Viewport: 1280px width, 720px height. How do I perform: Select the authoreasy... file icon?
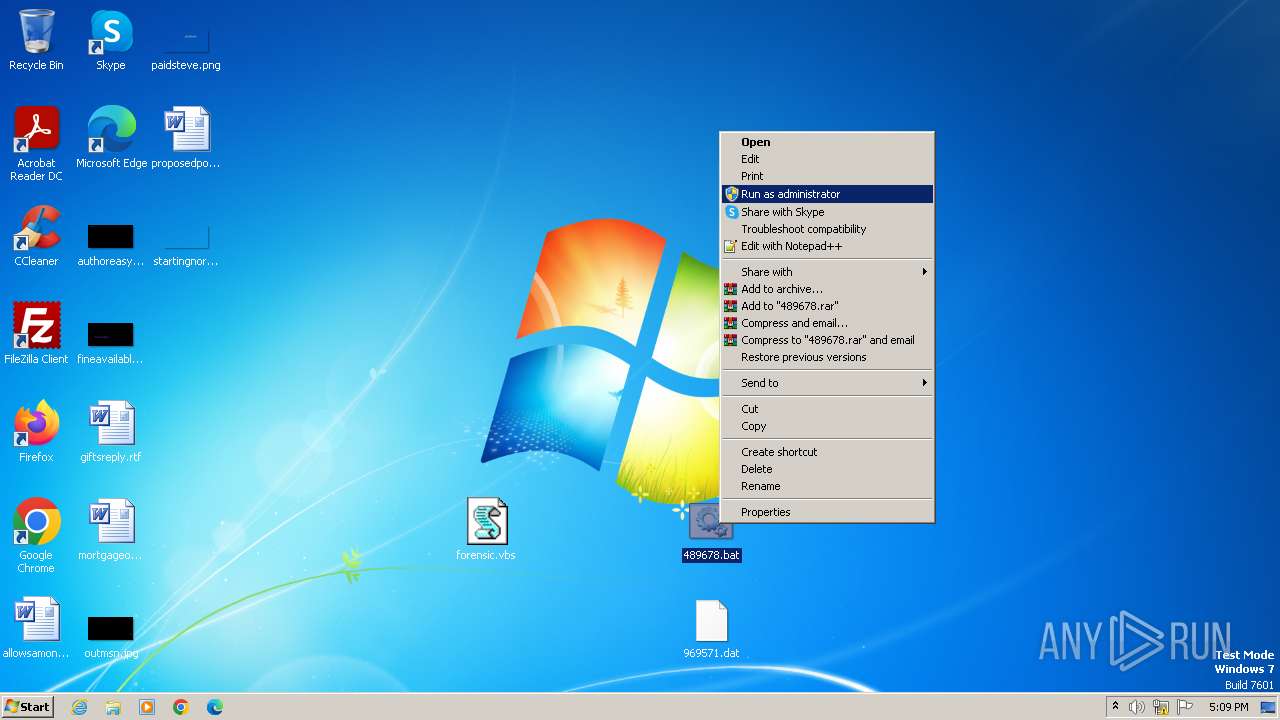click(111, 243)
